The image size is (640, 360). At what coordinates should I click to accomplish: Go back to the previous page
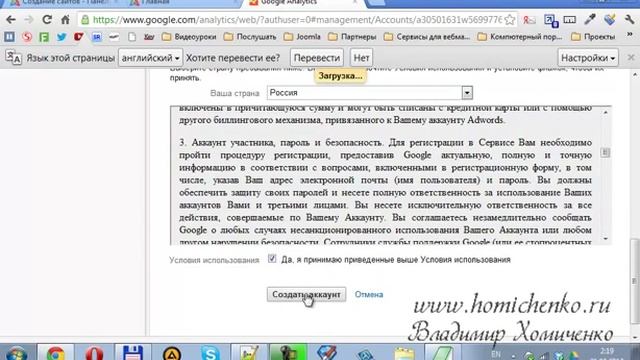(x=11, y=20)
